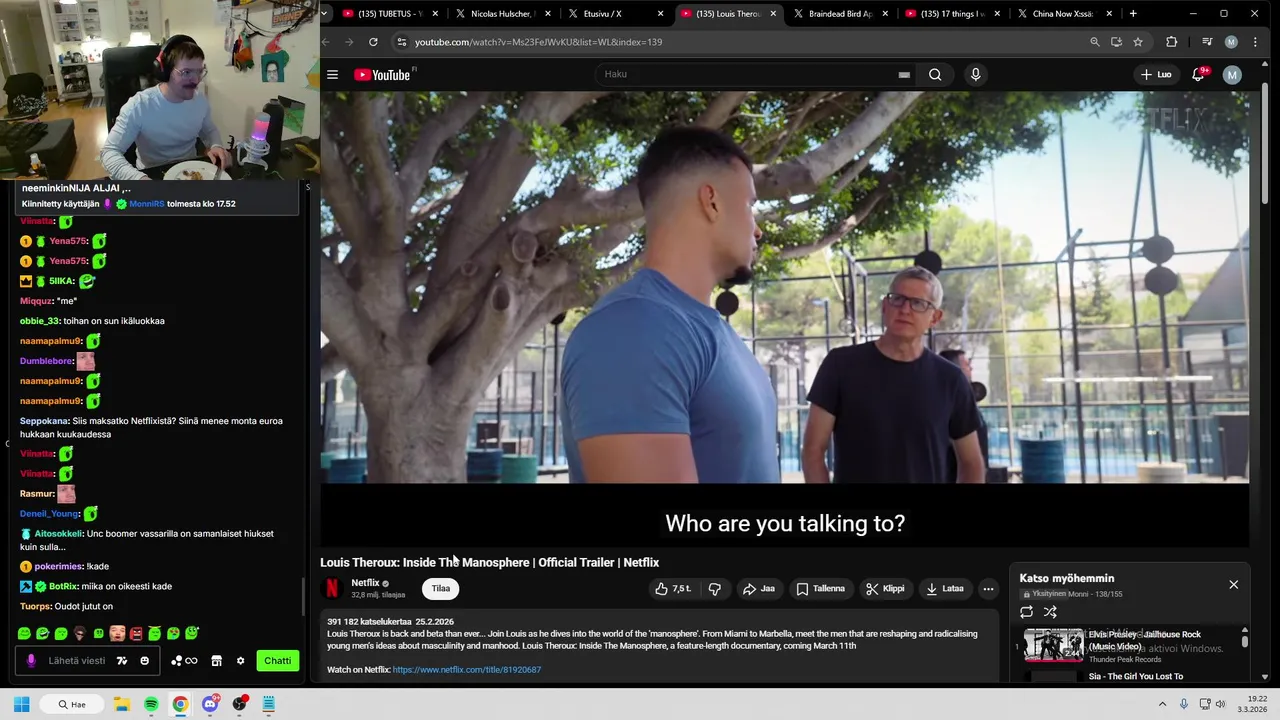Open chat settings gear
Screen dimensions: 1280x720
pyautogui.click(x=240, y=661)
